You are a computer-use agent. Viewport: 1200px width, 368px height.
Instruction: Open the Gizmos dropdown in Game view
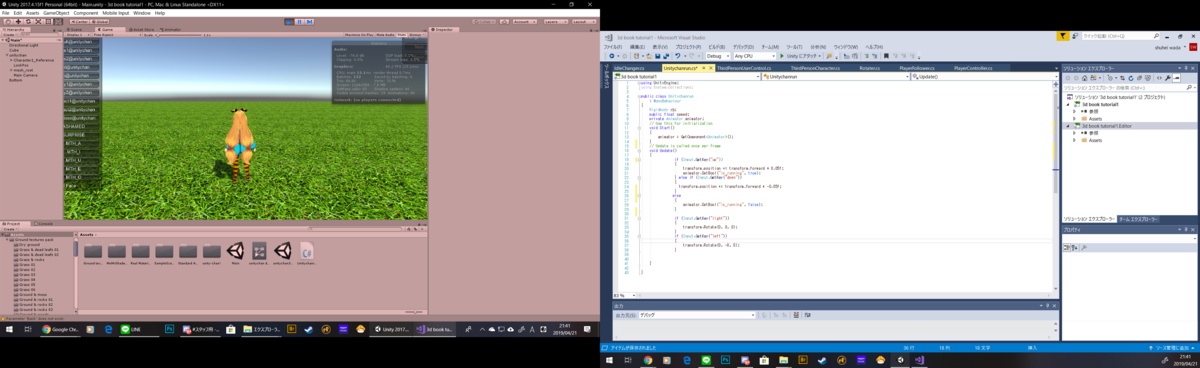[417, 35]
